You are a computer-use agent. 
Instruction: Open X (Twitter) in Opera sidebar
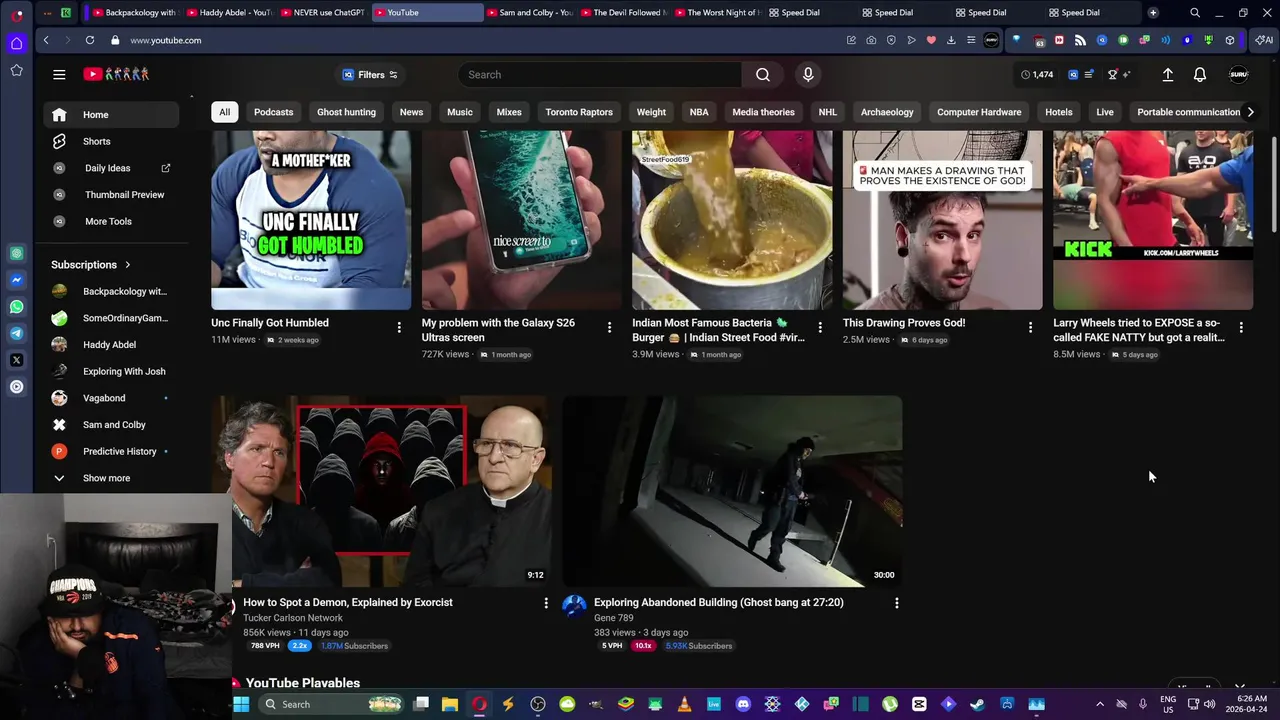(x=17, y=360)
